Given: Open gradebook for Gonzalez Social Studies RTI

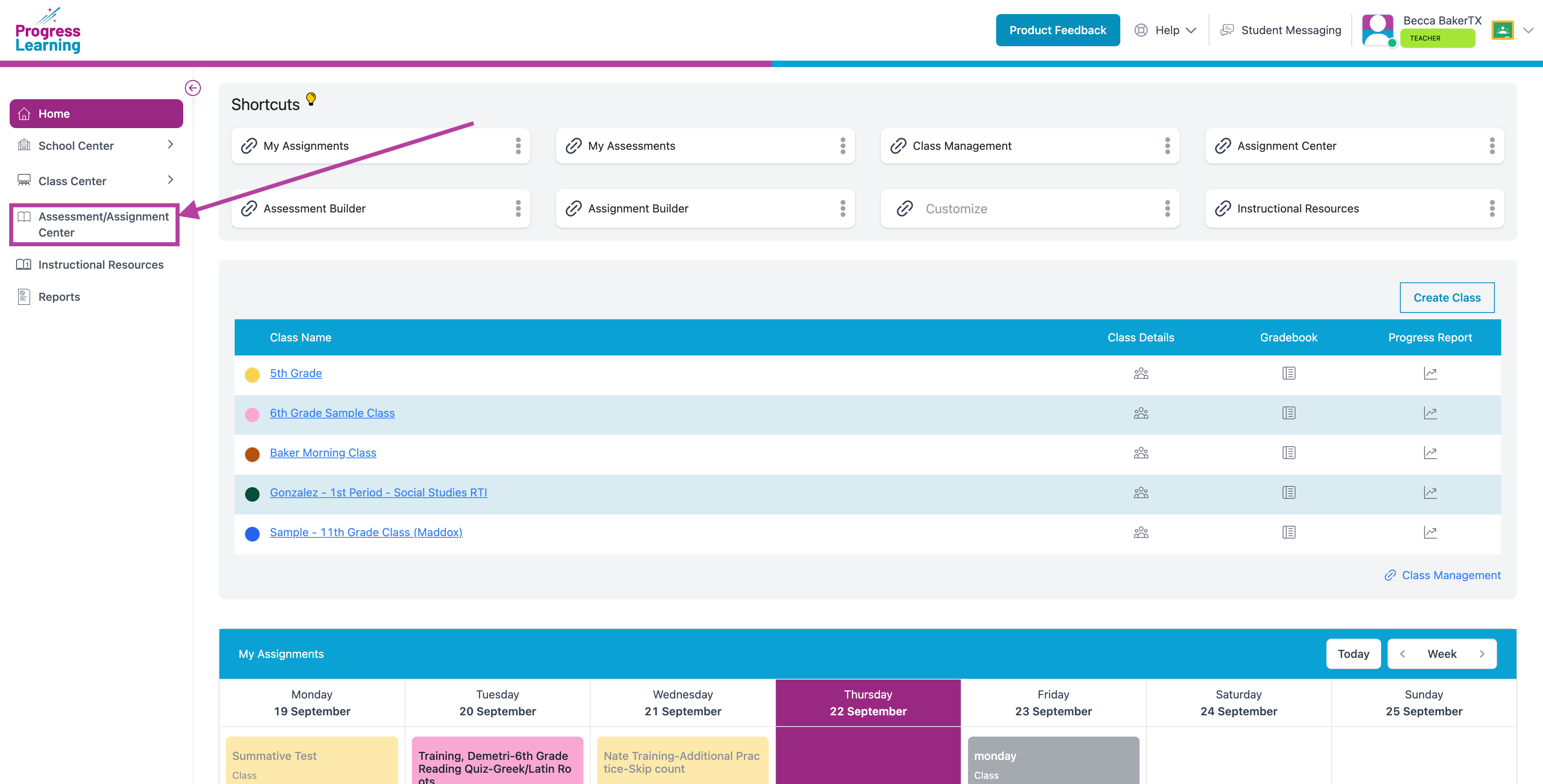Looking at the screenshot, I should [x=1289, y=492].
